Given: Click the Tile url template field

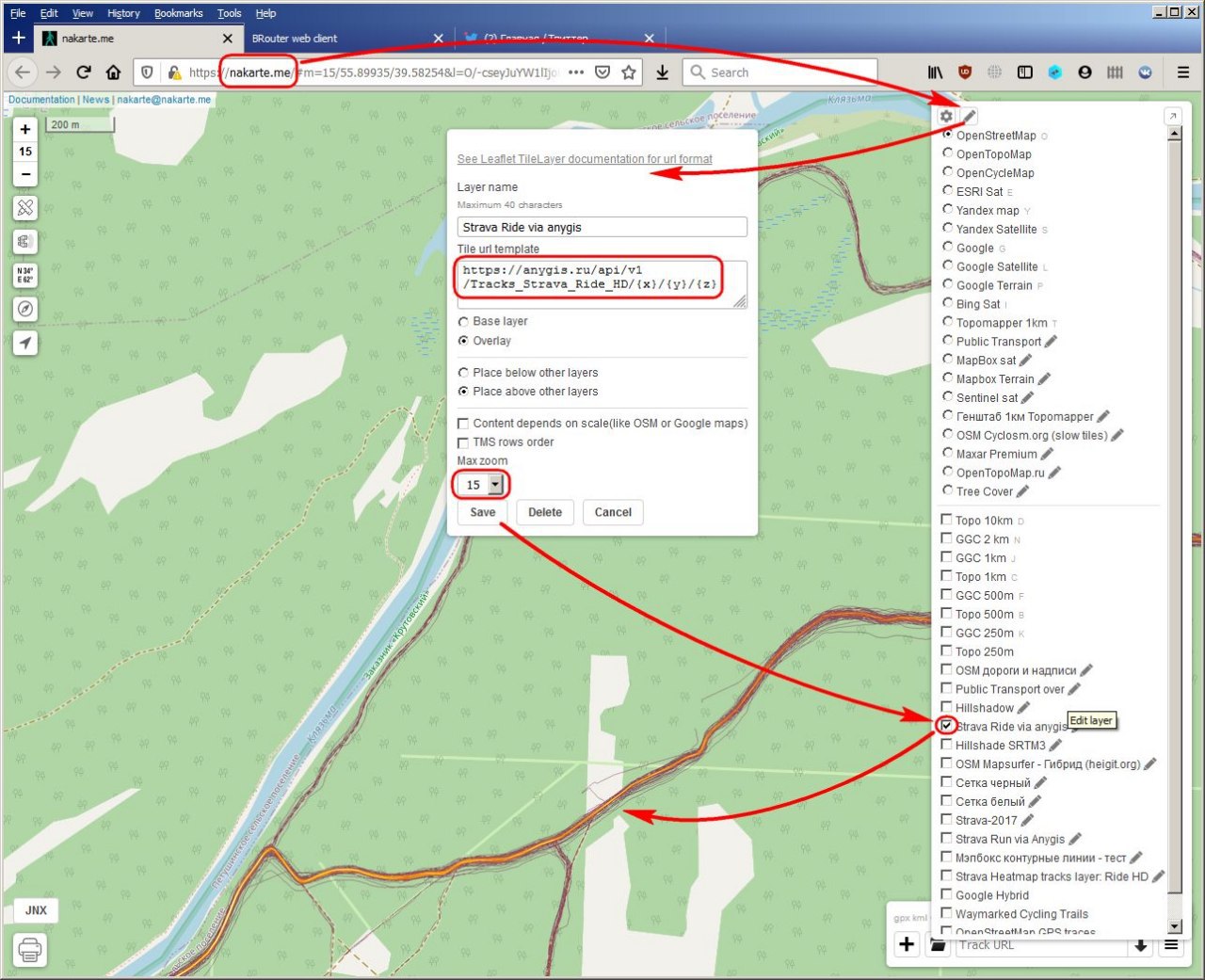Looking at the screenshot, I should 602,284.
